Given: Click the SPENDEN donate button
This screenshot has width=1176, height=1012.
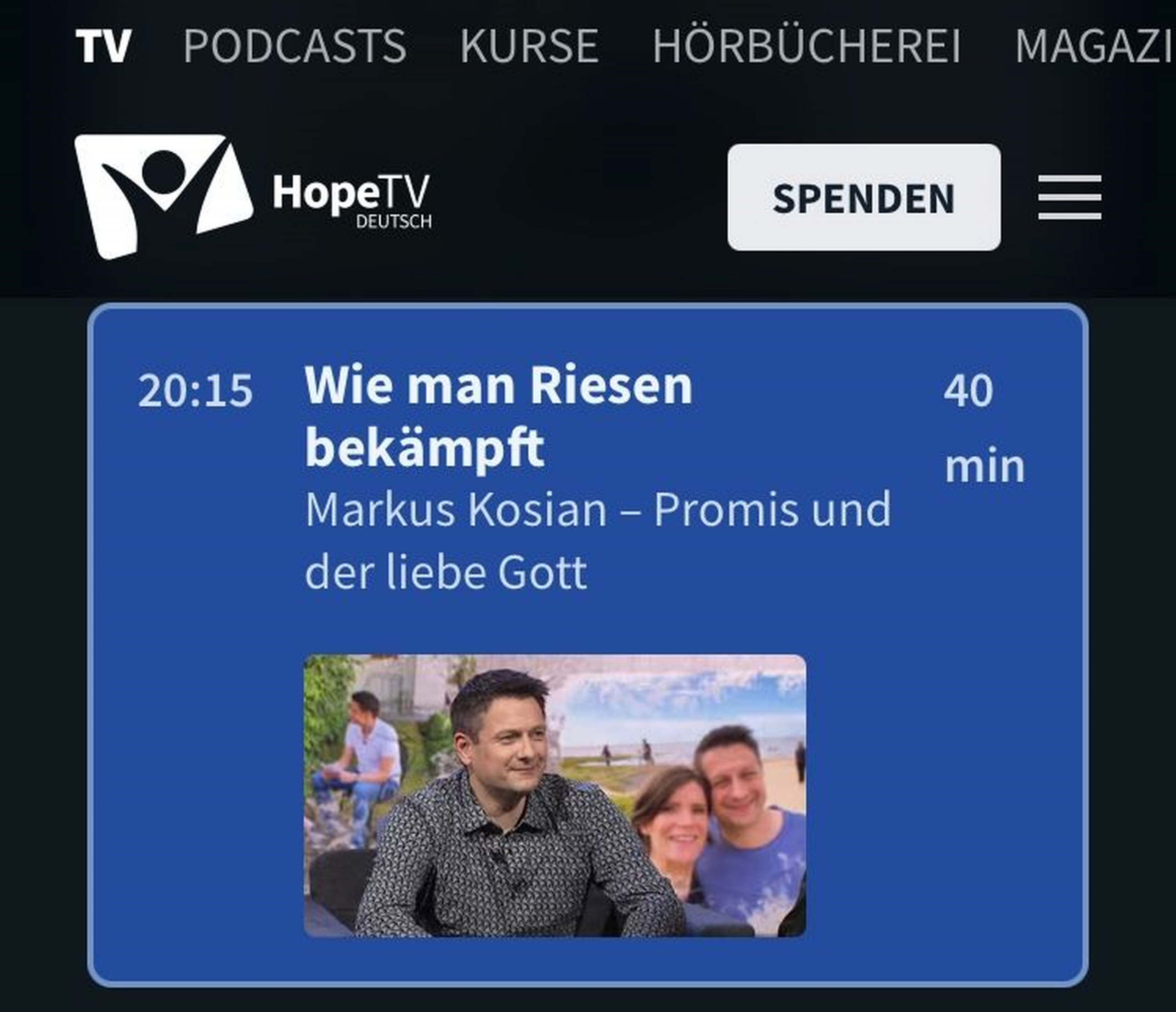Looking at the screenshot, I should click(x=864, y=197).
